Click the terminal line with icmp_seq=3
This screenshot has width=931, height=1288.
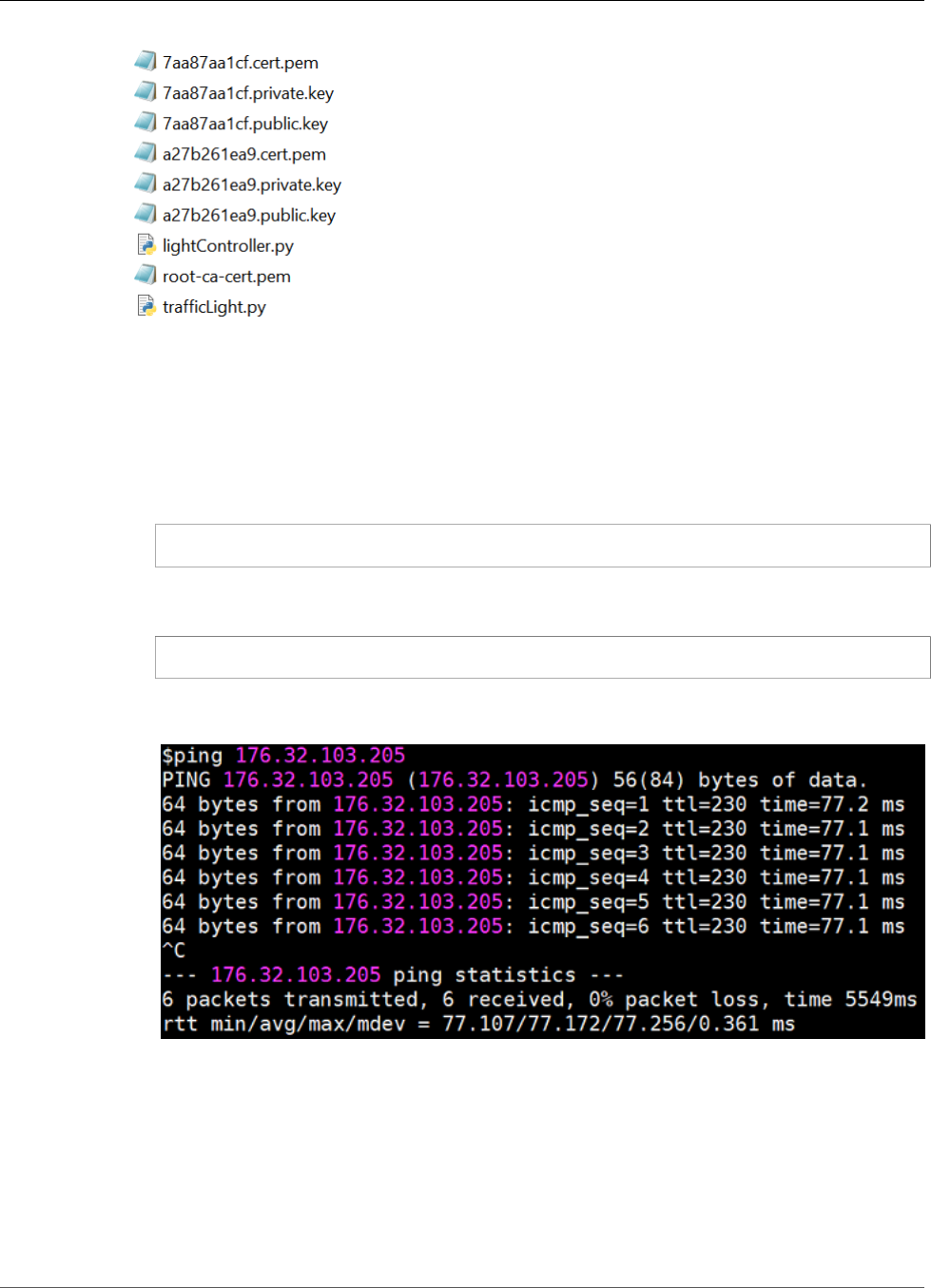click(533, 854)
